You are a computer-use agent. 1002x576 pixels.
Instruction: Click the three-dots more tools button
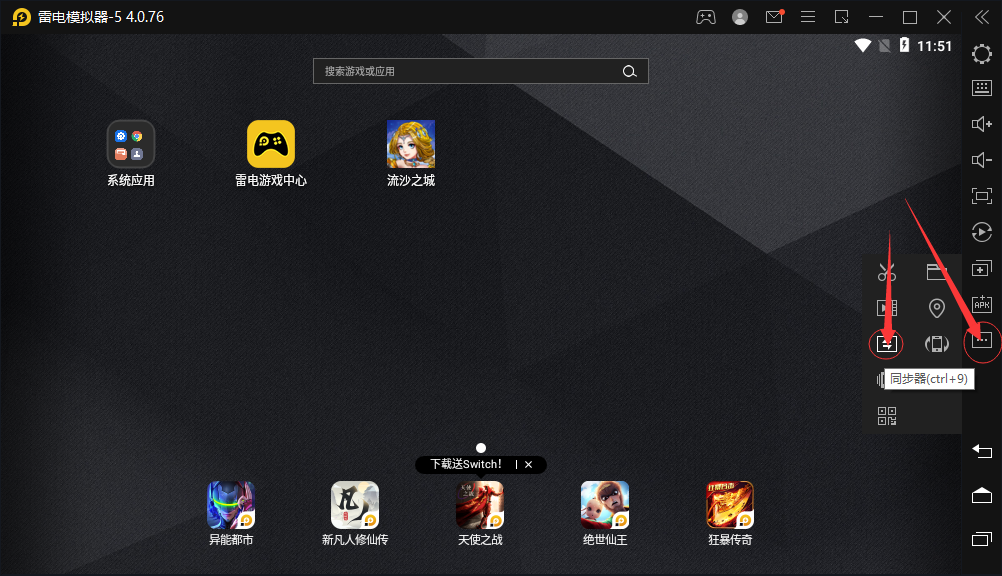(982, 340)
